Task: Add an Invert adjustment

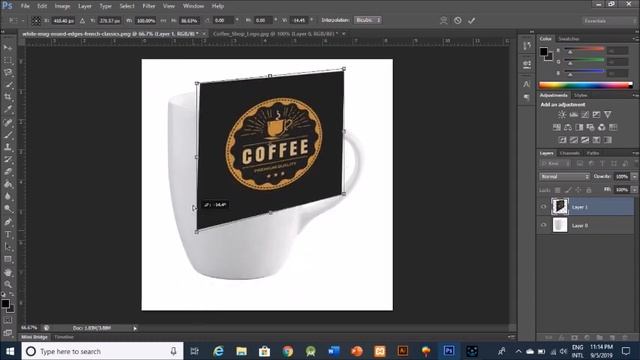Action: [x=562, y=140]
